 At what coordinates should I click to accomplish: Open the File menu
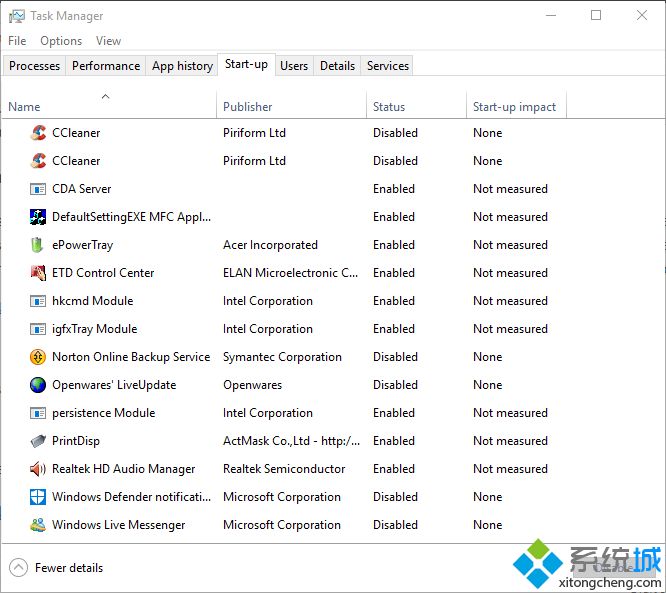[x=17, y=41]
